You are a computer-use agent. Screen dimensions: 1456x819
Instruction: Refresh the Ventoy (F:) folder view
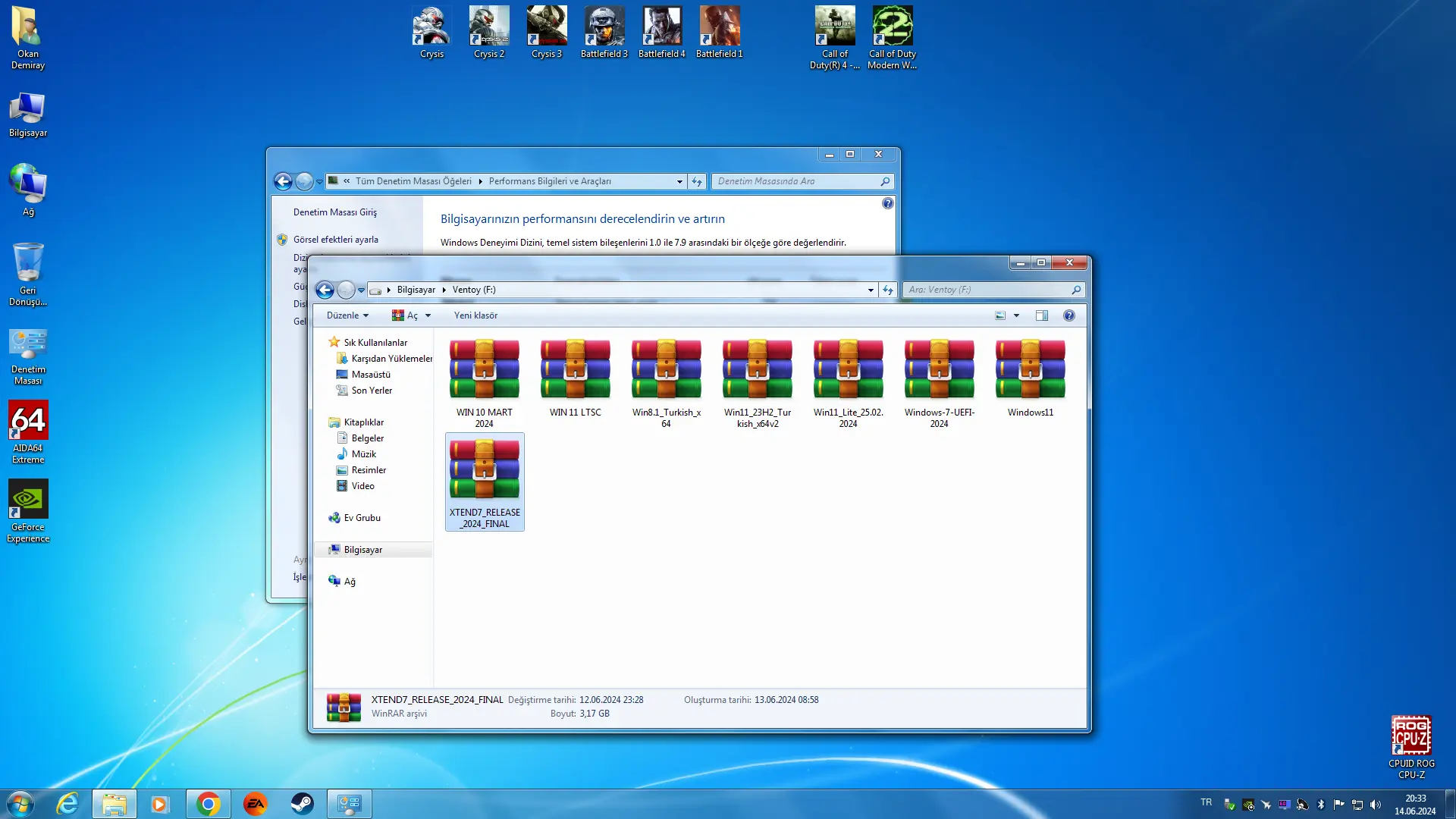click(888, 290)
